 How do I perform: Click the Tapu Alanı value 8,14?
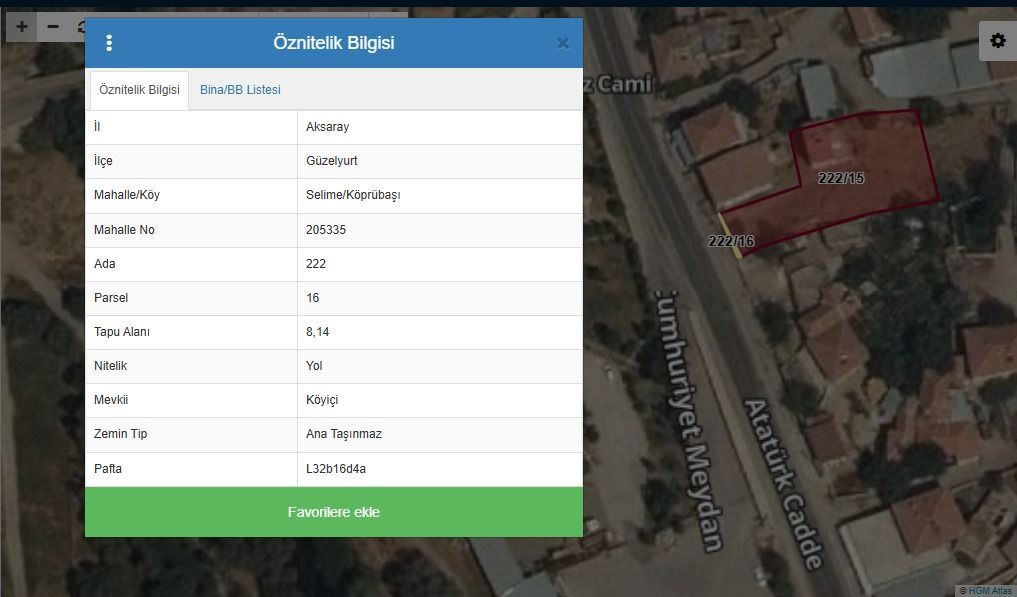[x=317, y=332]
